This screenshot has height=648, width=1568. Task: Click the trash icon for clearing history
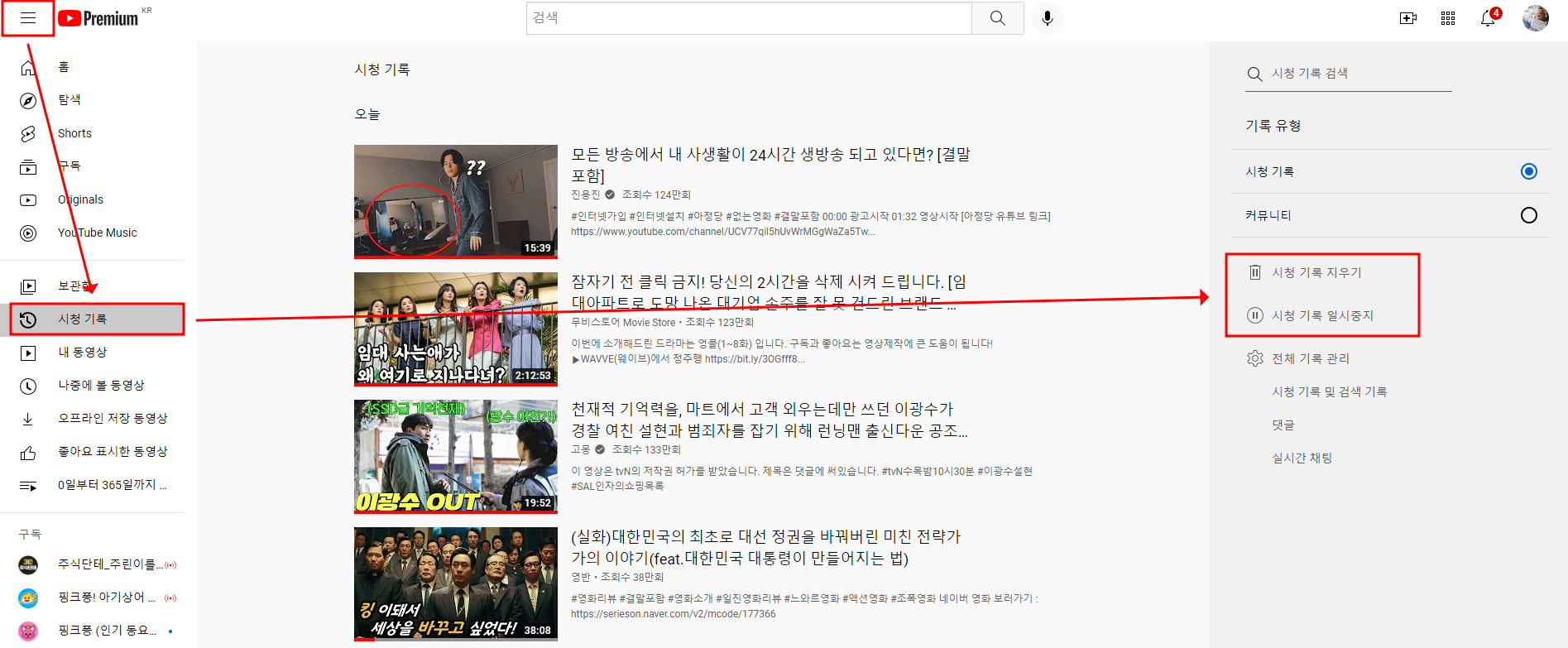pyautogui.click(x=1255, y=272)
